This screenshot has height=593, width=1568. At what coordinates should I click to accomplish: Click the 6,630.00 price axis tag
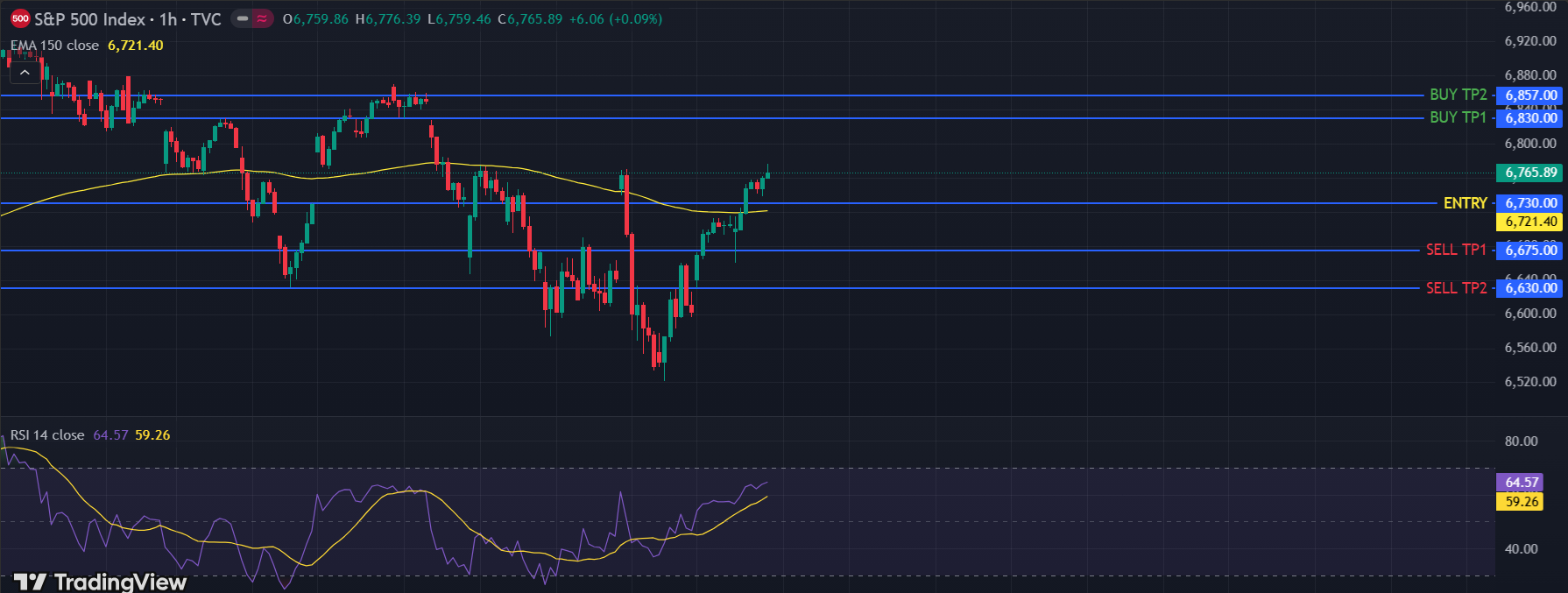[x=1530, y=288]
